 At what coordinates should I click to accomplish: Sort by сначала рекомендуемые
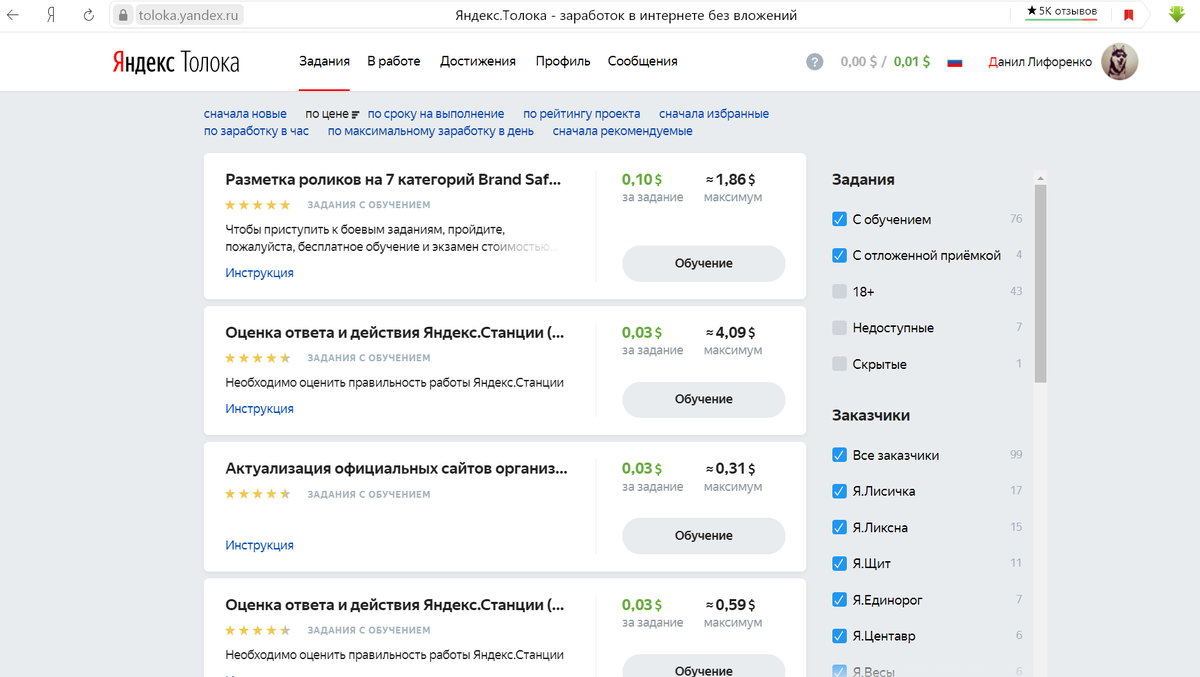point(622,131)
